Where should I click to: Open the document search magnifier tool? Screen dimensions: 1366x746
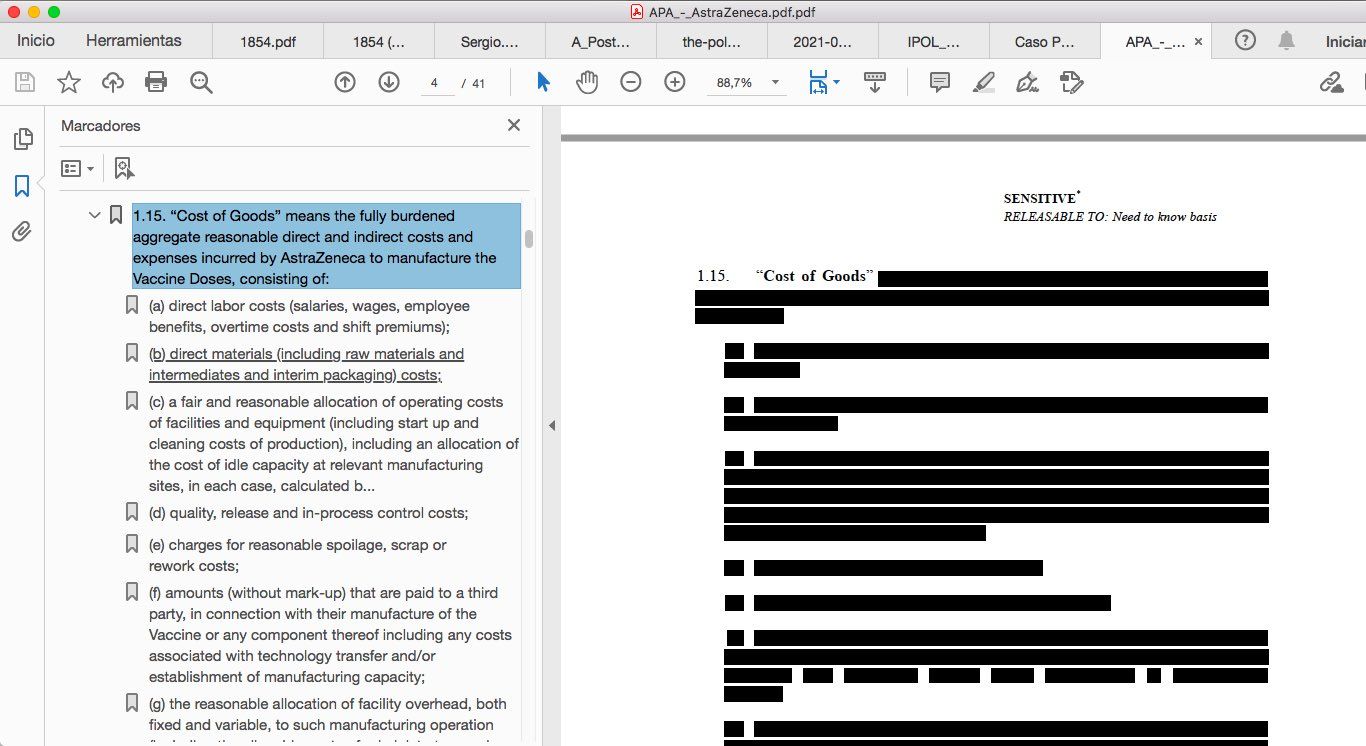click(x=200, y=82)
